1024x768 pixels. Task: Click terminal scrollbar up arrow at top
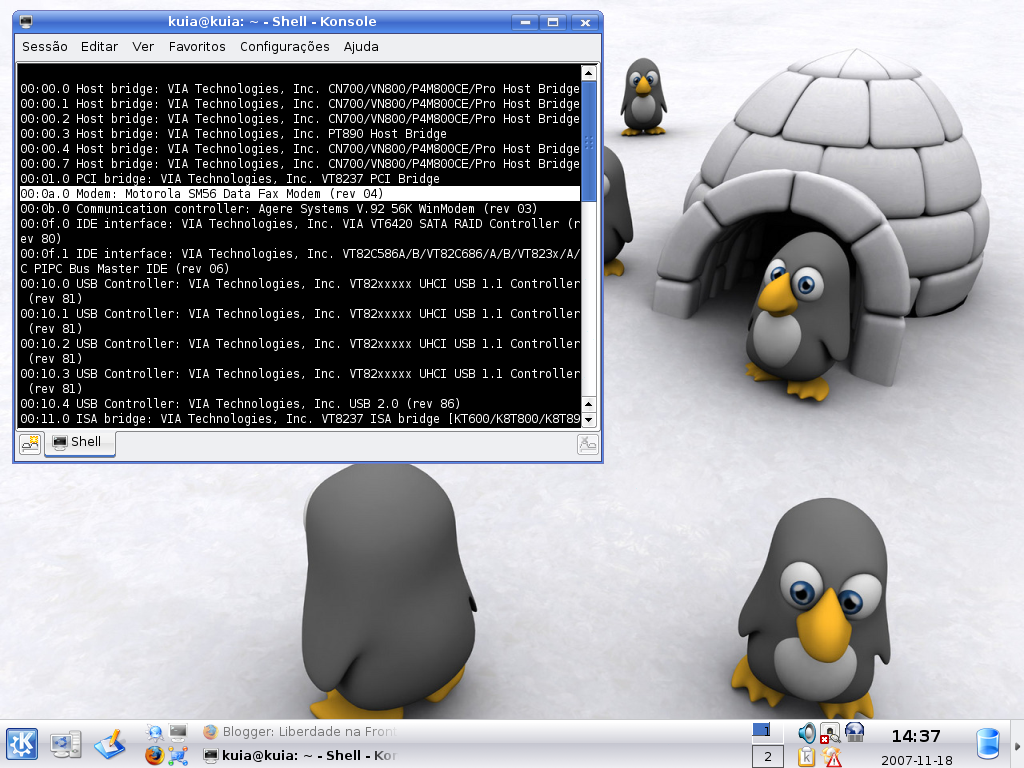coord(588,73)
